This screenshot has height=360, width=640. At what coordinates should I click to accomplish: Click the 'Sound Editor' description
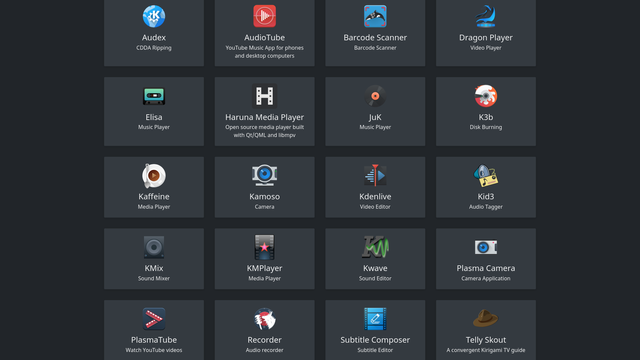click(x=375, y=278)
